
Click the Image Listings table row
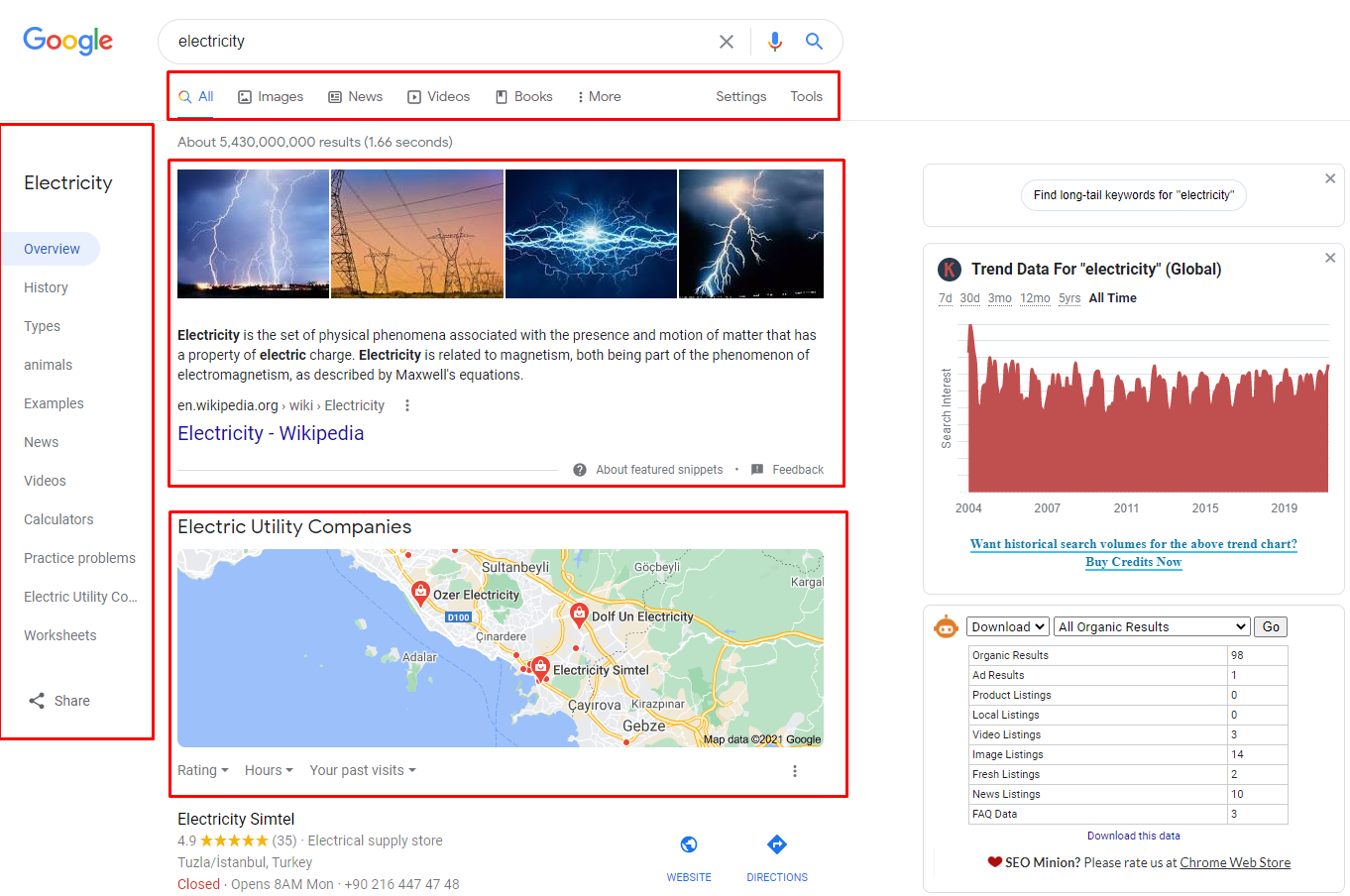click(x=1128, y=754)
